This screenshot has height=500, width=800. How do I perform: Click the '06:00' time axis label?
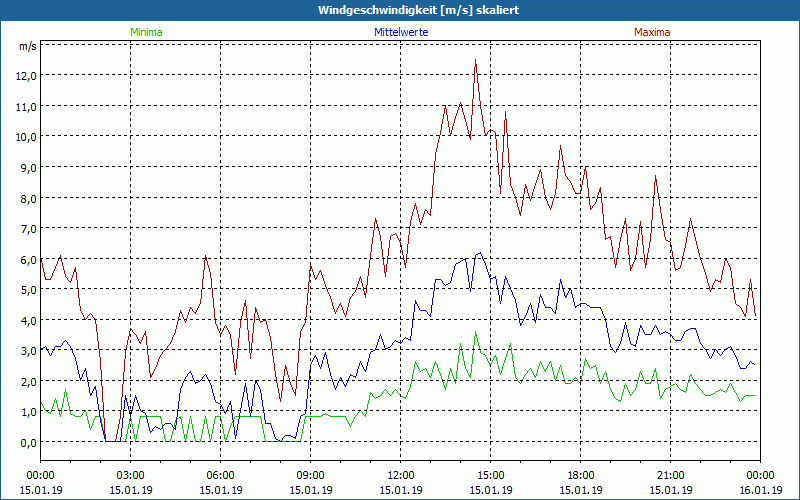pos(220,476)
